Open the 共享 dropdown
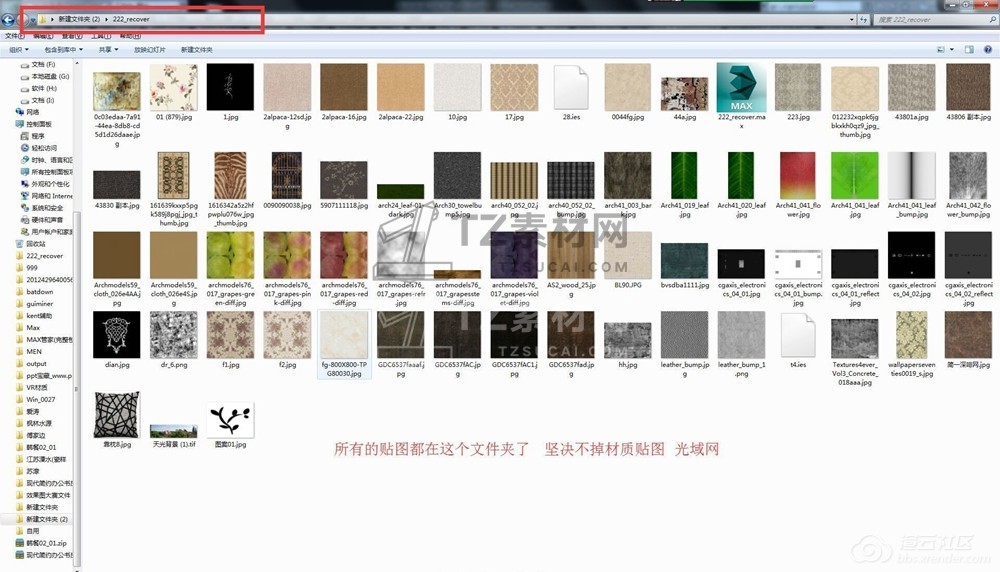The image size is (1000, 572). (x=108, y=50)
